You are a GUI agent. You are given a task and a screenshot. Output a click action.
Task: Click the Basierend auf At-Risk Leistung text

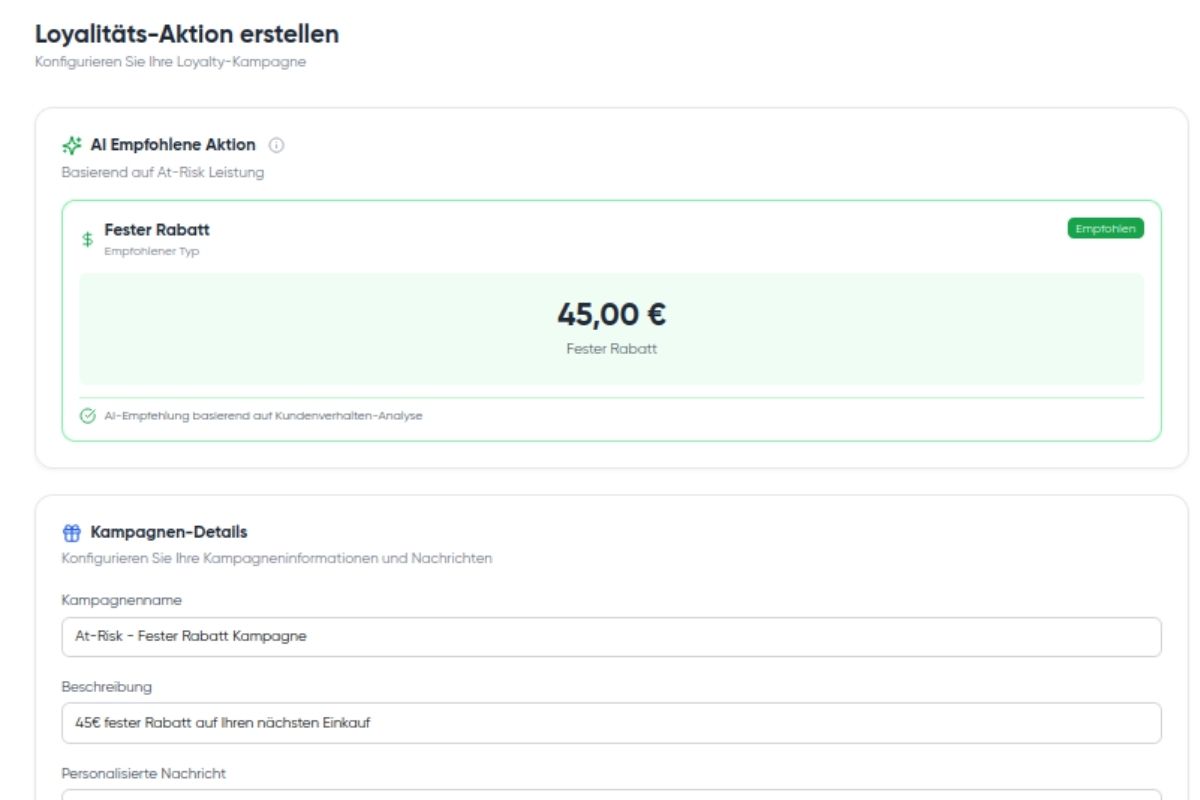(163, 172)
